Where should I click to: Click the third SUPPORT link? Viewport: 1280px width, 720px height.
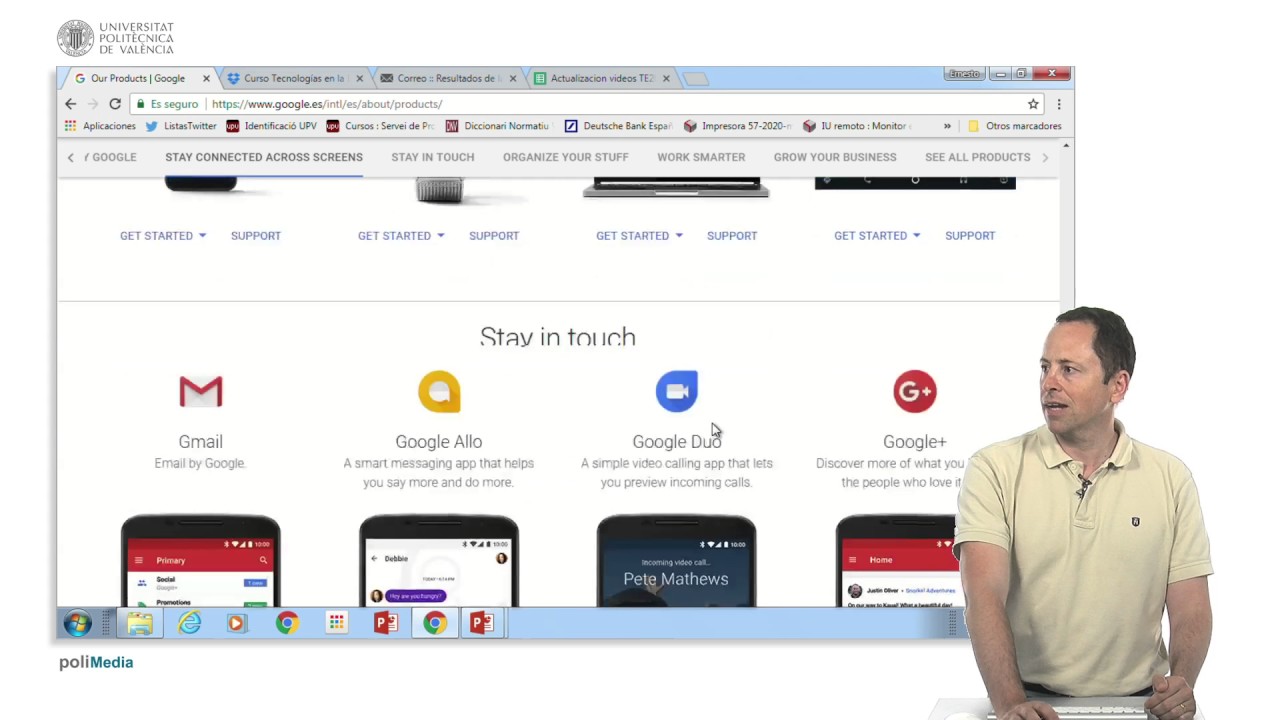732,236
